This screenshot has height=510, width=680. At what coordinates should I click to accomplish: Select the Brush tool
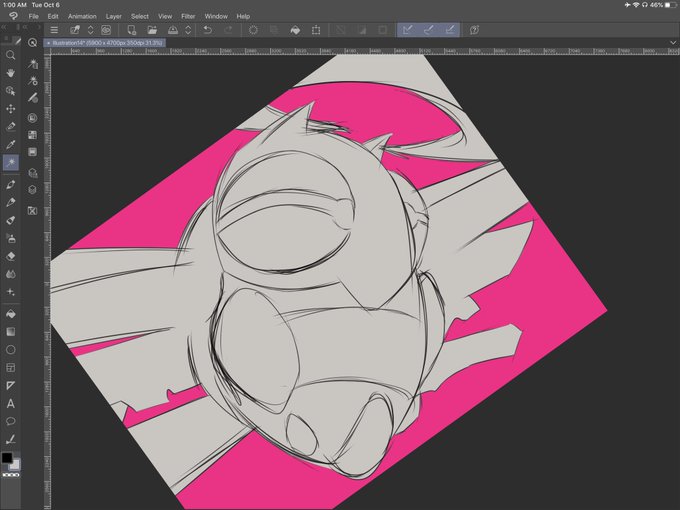[10, 220]
